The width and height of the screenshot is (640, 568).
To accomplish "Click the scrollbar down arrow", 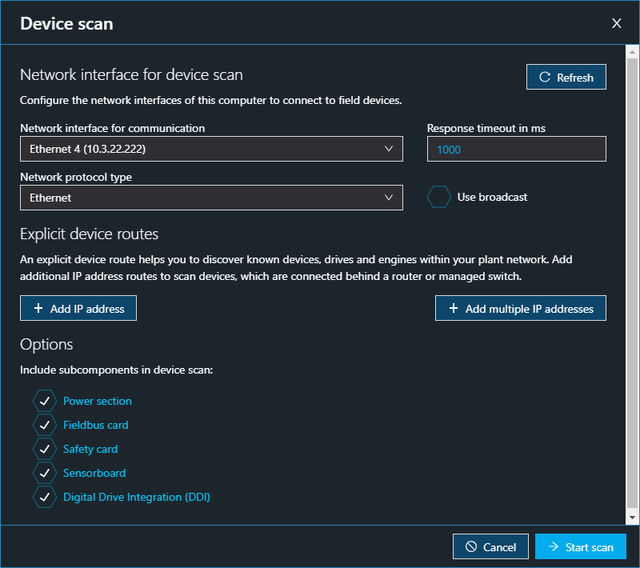I will [631, 517].
